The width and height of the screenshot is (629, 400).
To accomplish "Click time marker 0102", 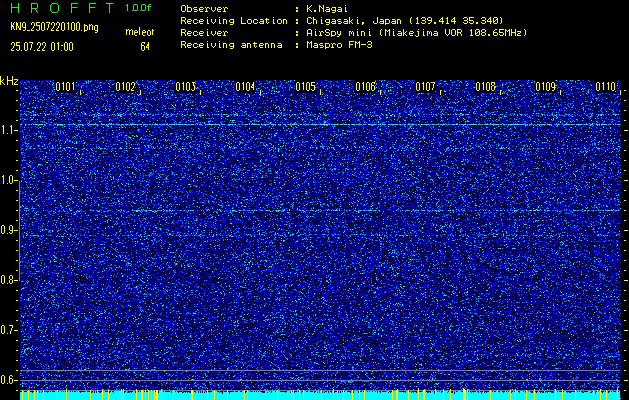I will pyautogui.click(x=125, y=87).
